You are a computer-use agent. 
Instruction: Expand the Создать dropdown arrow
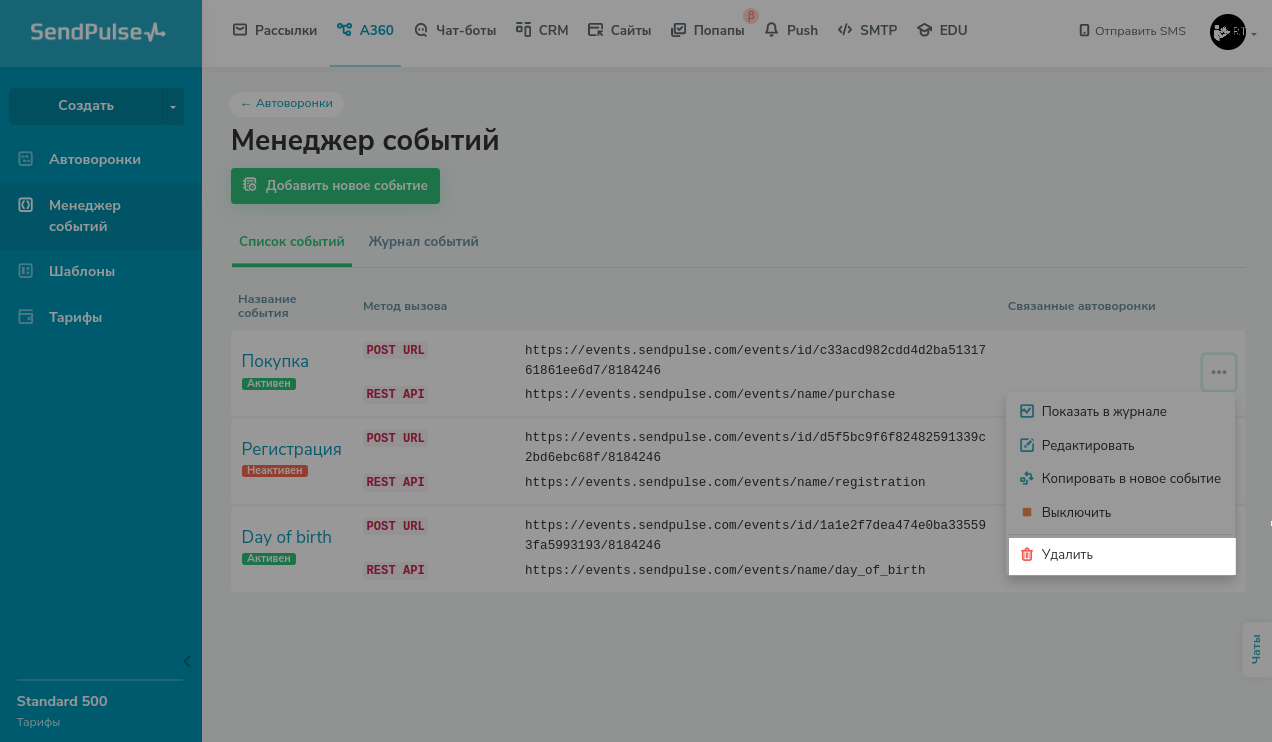coord(172,106)
